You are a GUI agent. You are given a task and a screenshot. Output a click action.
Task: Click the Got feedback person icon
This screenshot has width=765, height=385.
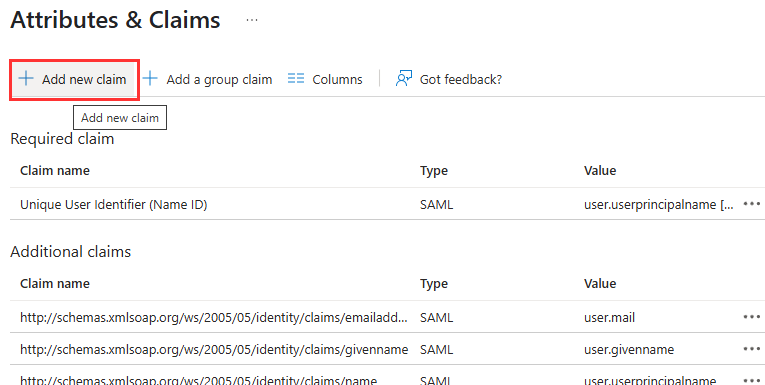tap(403, 79)
